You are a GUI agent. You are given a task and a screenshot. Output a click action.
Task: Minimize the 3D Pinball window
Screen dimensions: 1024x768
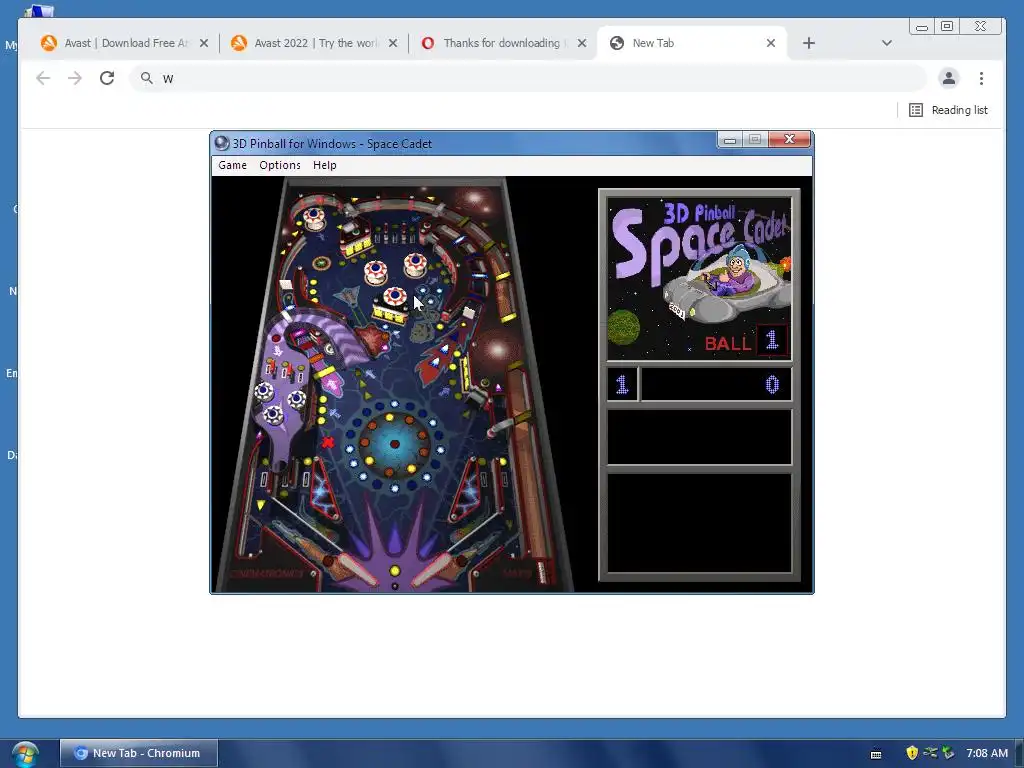[730, 139]
